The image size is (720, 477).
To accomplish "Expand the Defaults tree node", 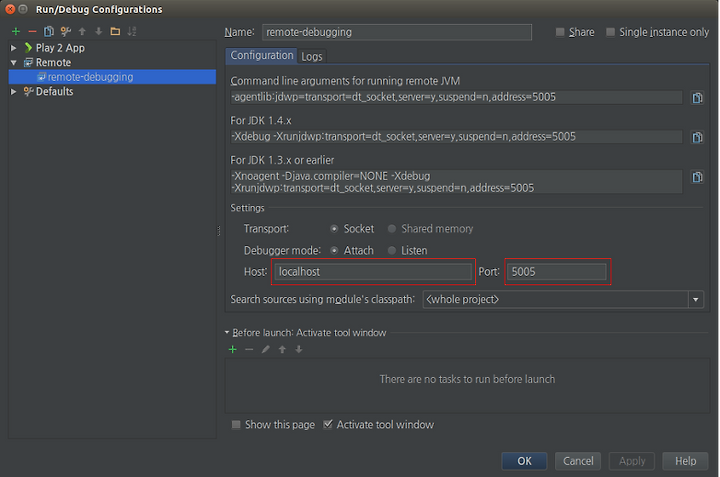I will coord(14,91).
